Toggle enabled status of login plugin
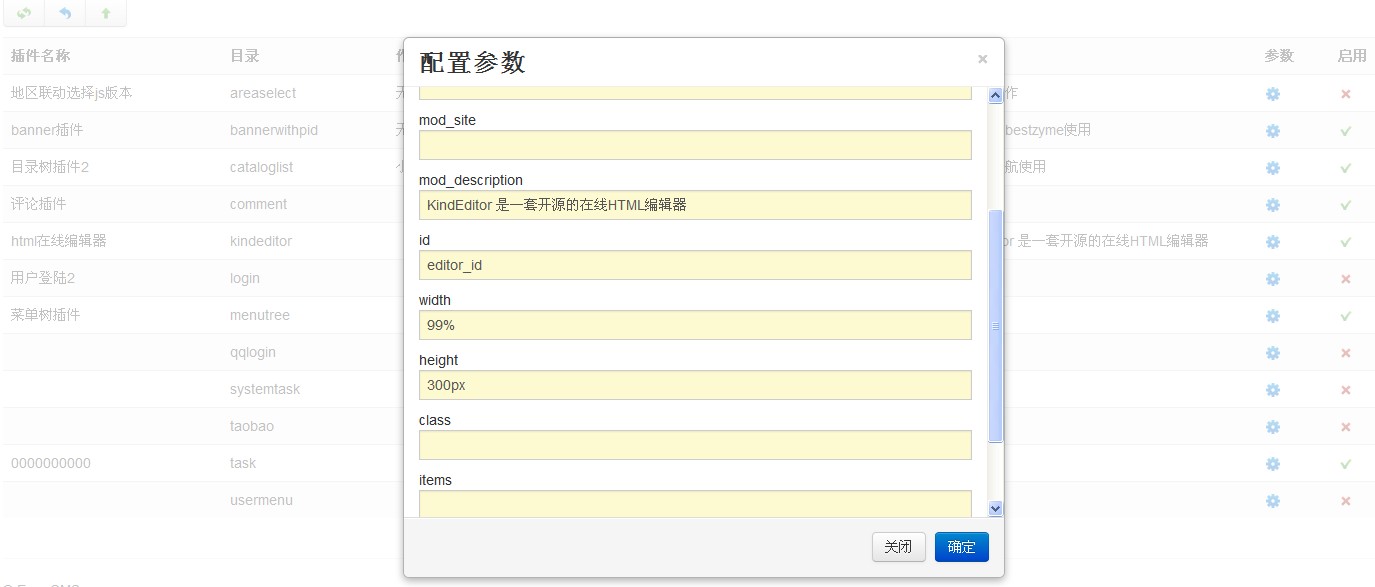Image resolution: width=1375 pixels, height=587 pixels. (x=1345, y=279)
